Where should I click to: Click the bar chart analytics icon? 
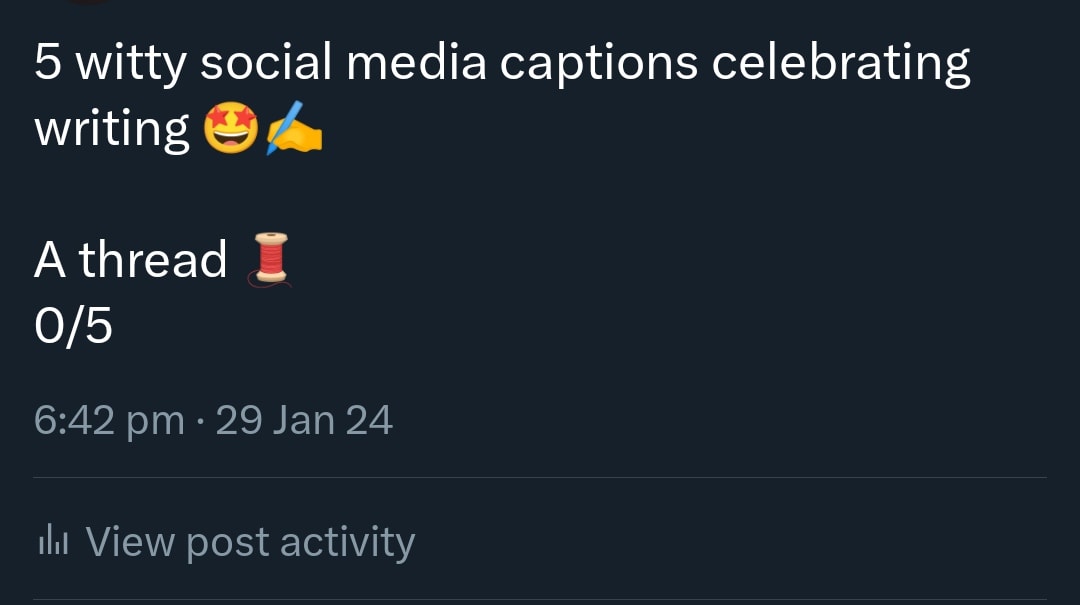point(52,541)
